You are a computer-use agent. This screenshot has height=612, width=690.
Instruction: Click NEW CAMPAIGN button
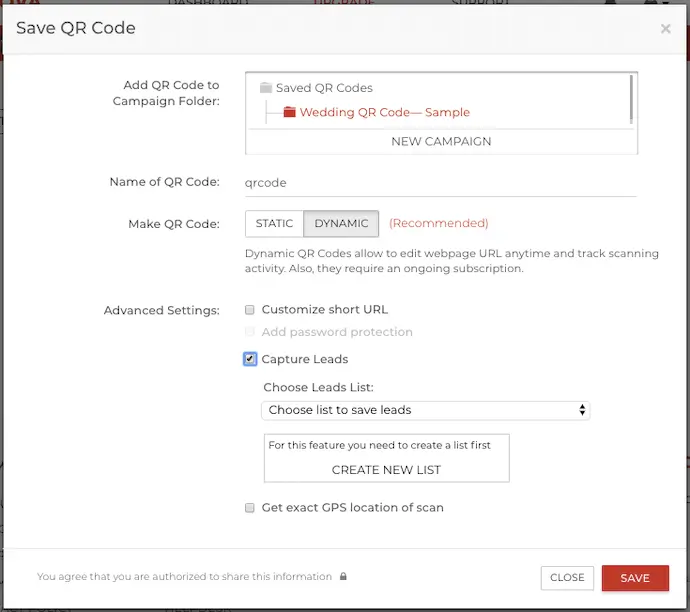click(441, 142)
